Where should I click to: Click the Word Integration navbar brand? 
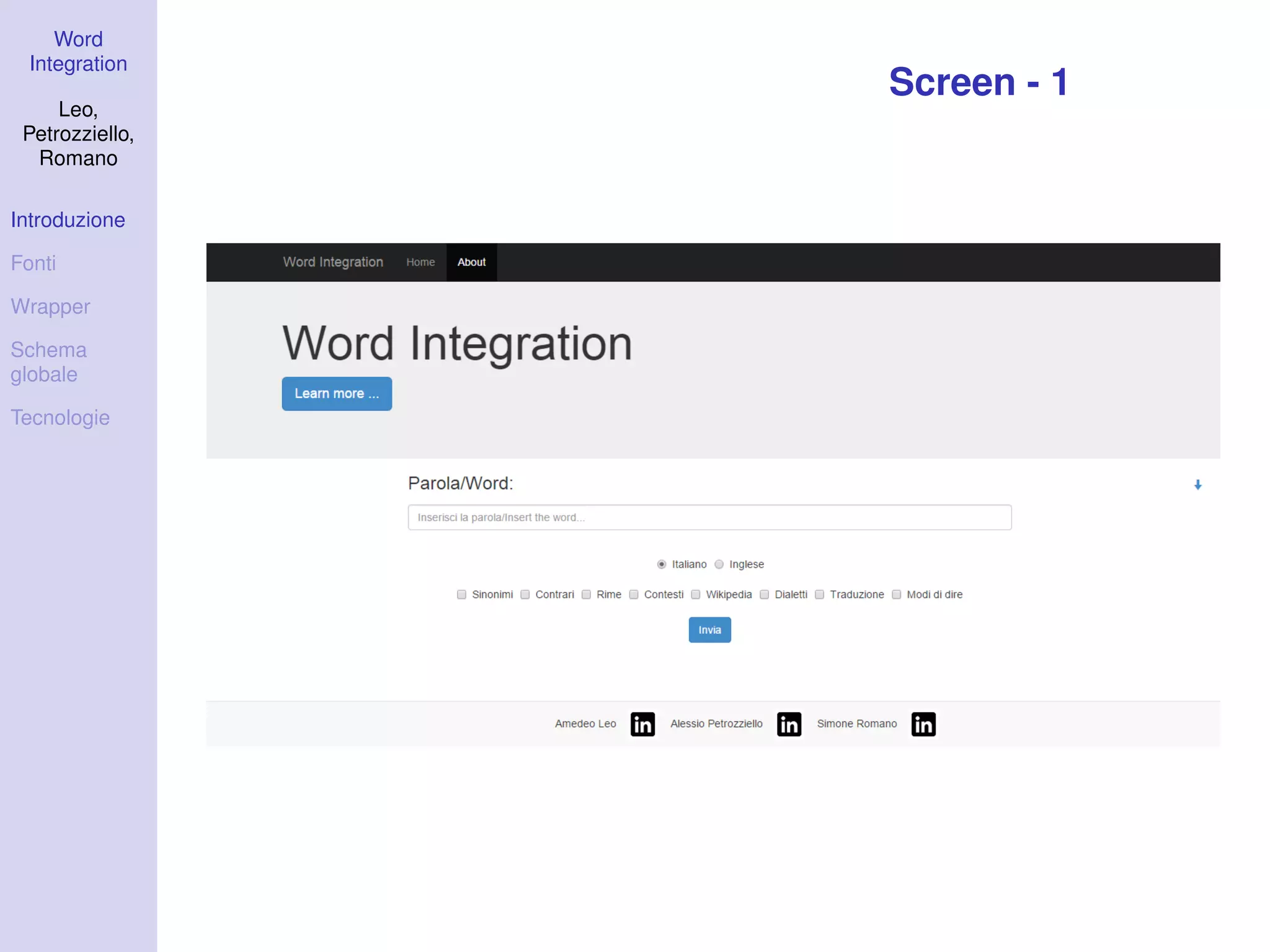point(333,262)
